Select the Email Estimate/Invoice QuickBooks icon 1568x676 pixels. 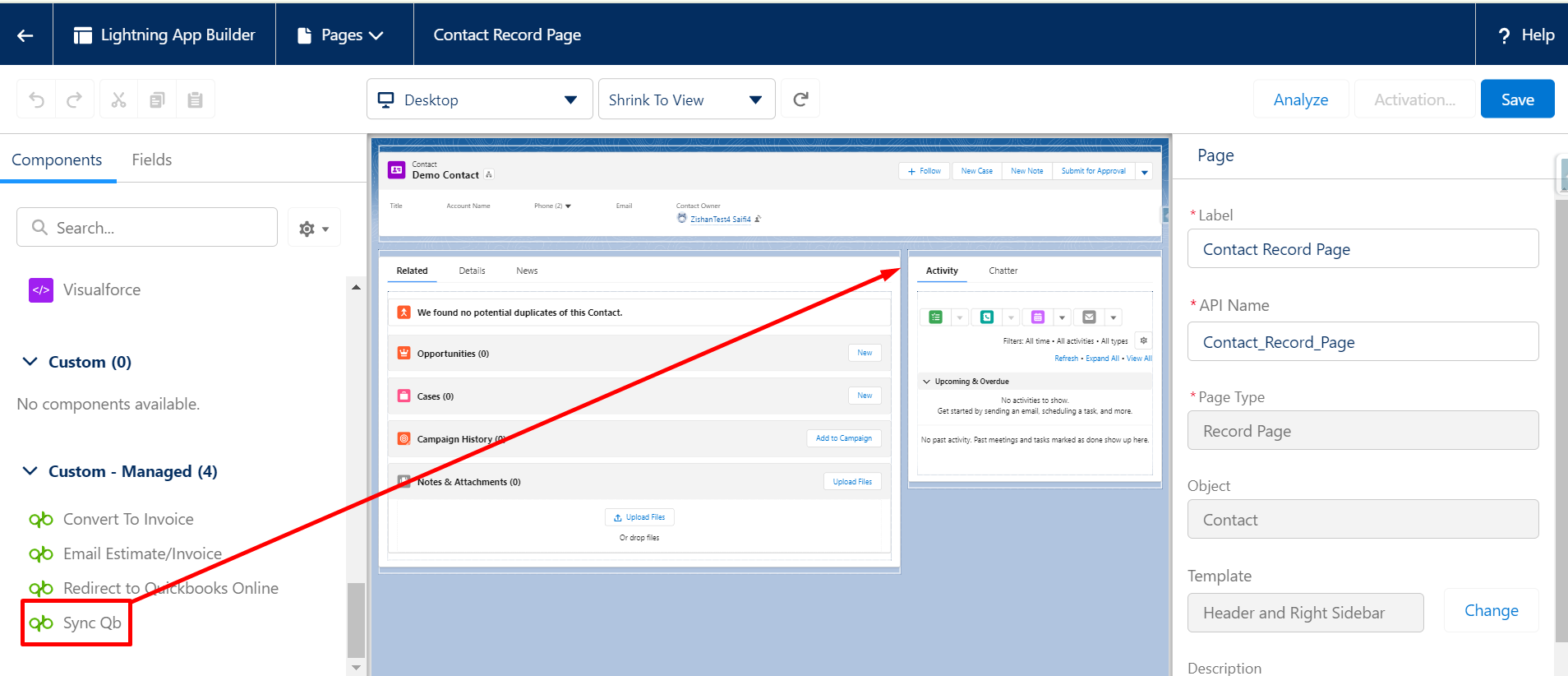point(41,553)
